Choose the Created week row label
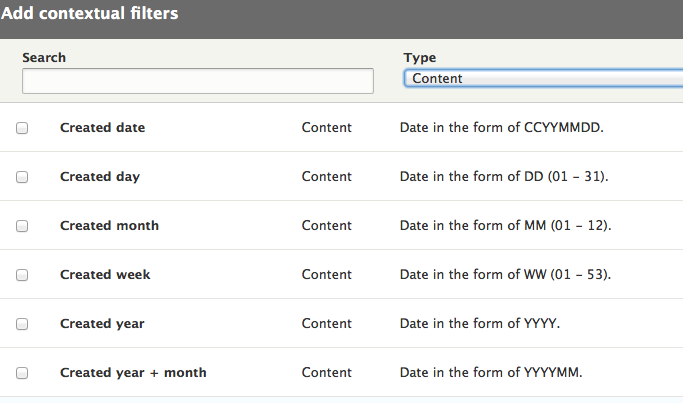This screenshot has height=403, width=683. coord(105,275)
